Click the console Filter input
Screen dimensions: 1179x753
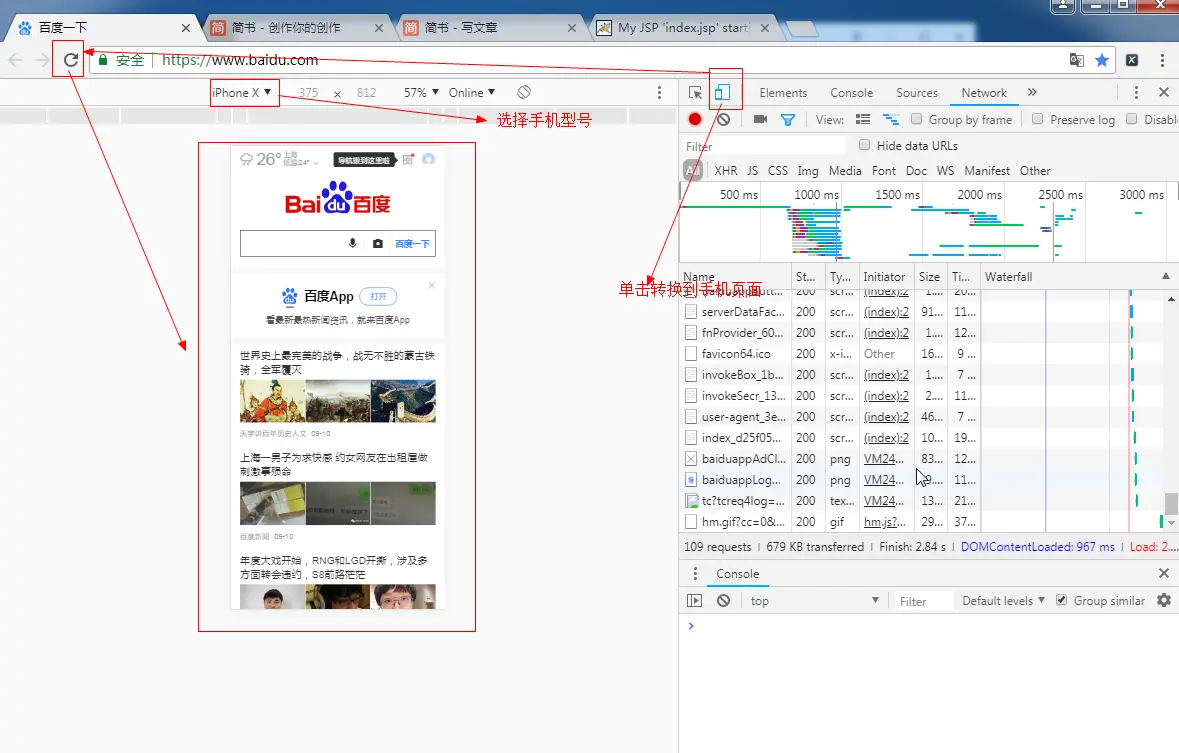click(925, 600)
